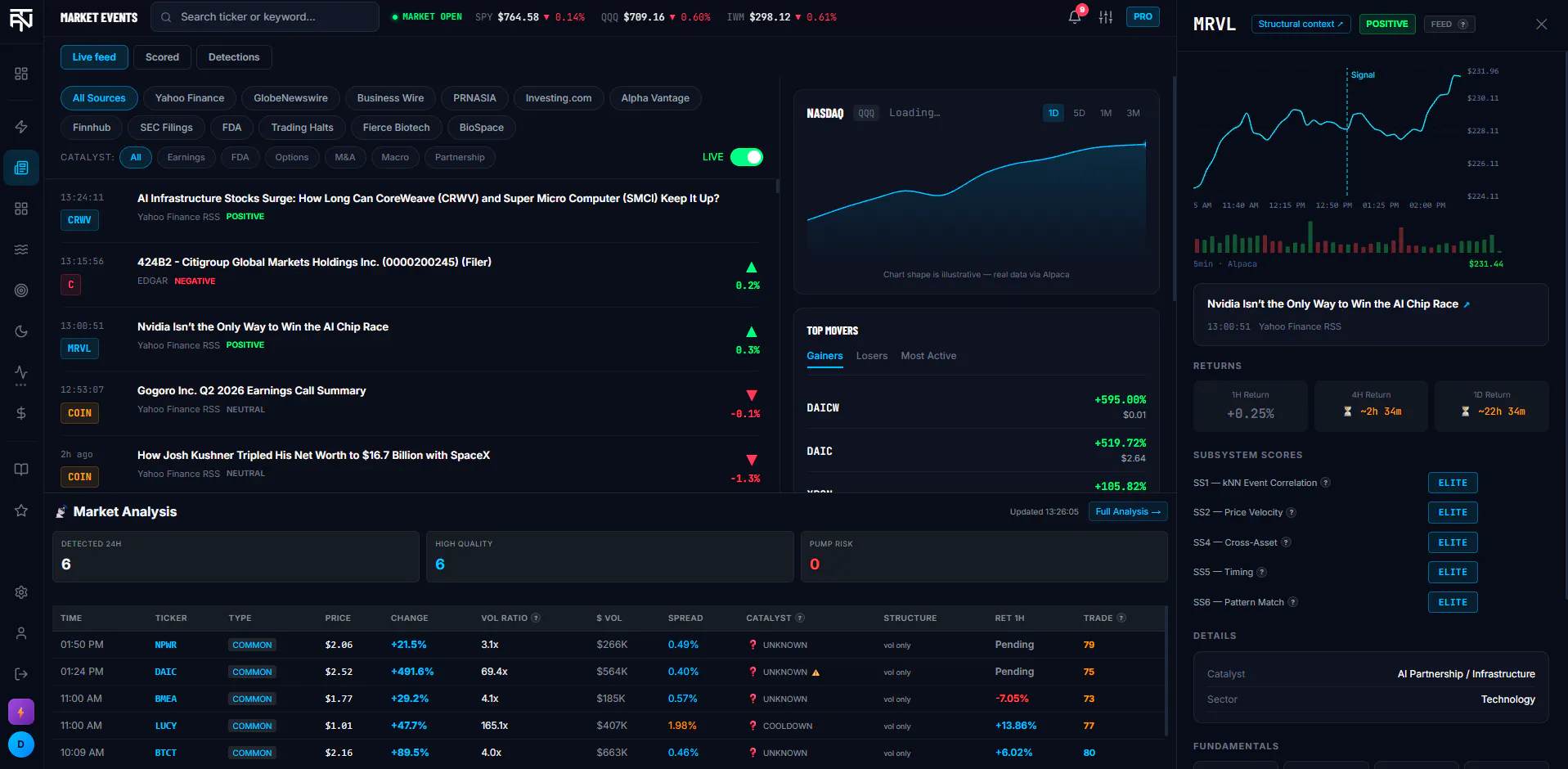Show help for VOL RATIO column
The width and height of the screenshot is (1568, 769).
point(536,618)
